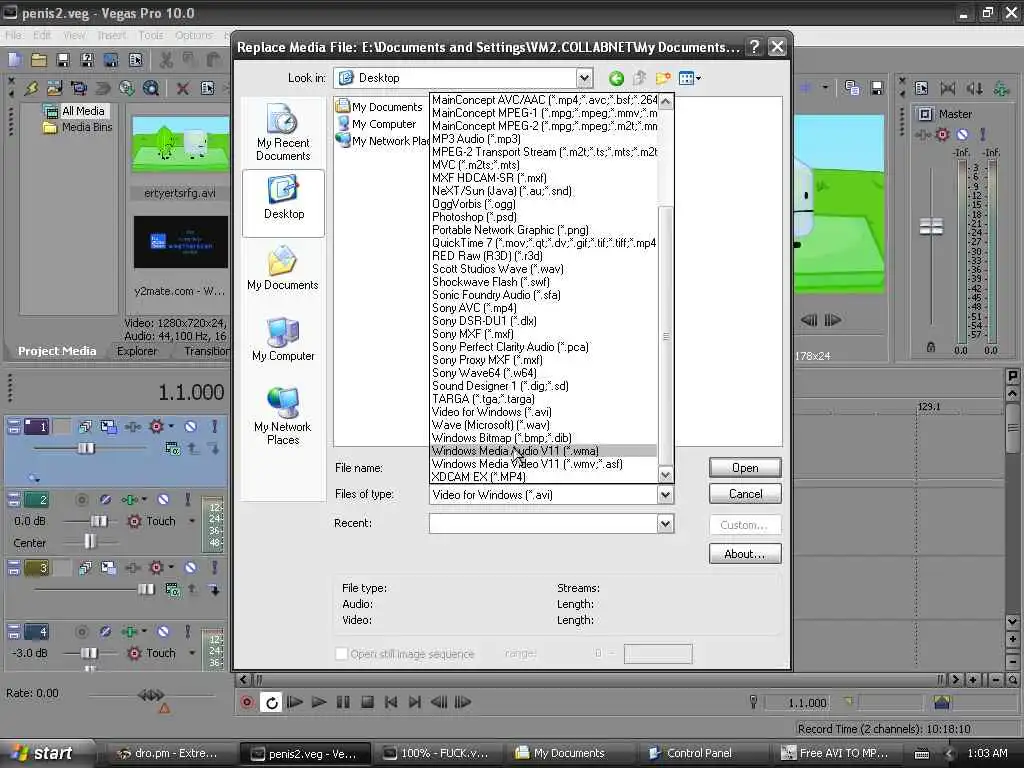Click the Vegas Open project toolbar icon
The image size is (1024, 768).
point(39,61)
